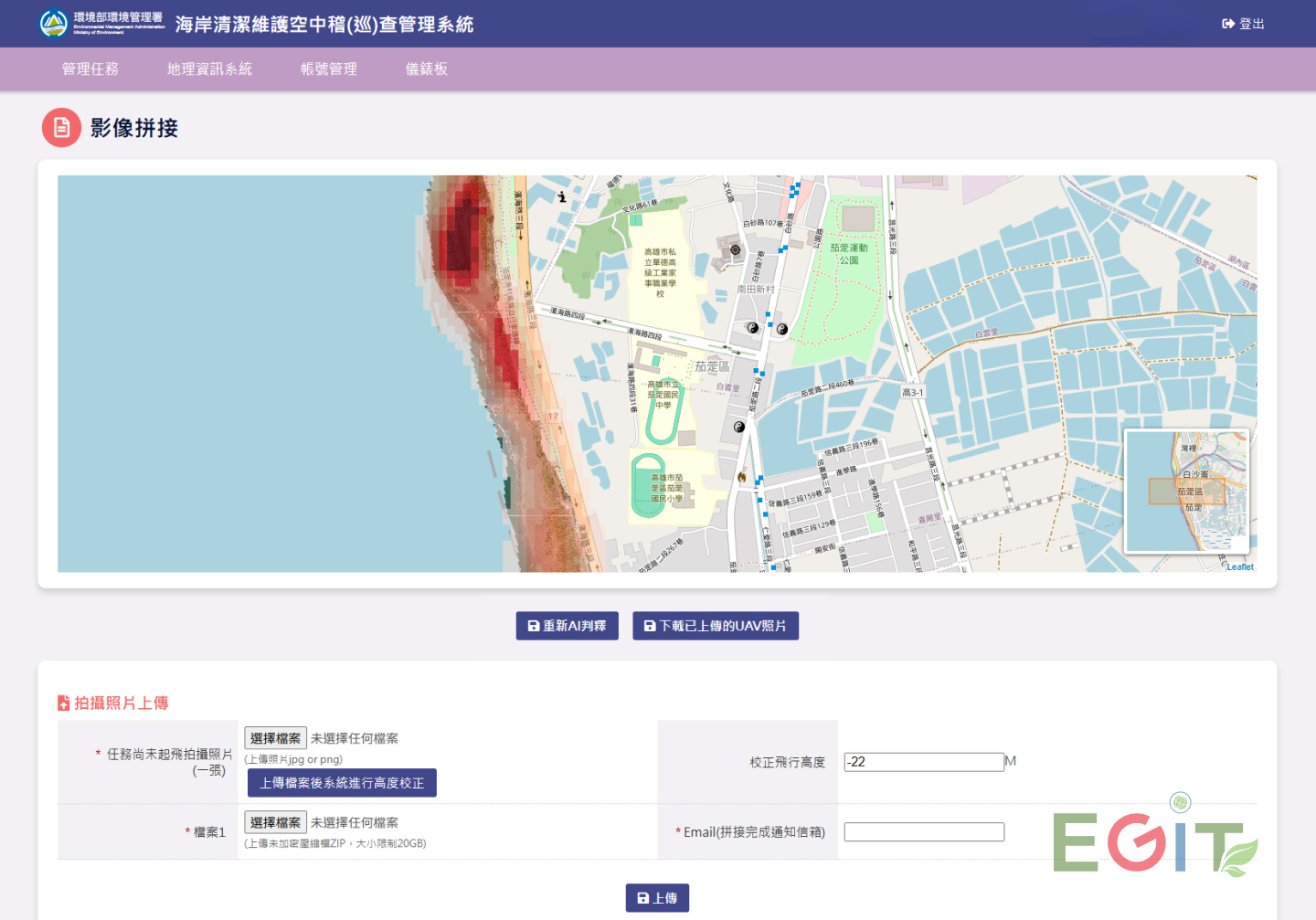Click 下載已上傳的UAV照片 button
Viewport: 1316px width, 920px height.
coord(716,626)
